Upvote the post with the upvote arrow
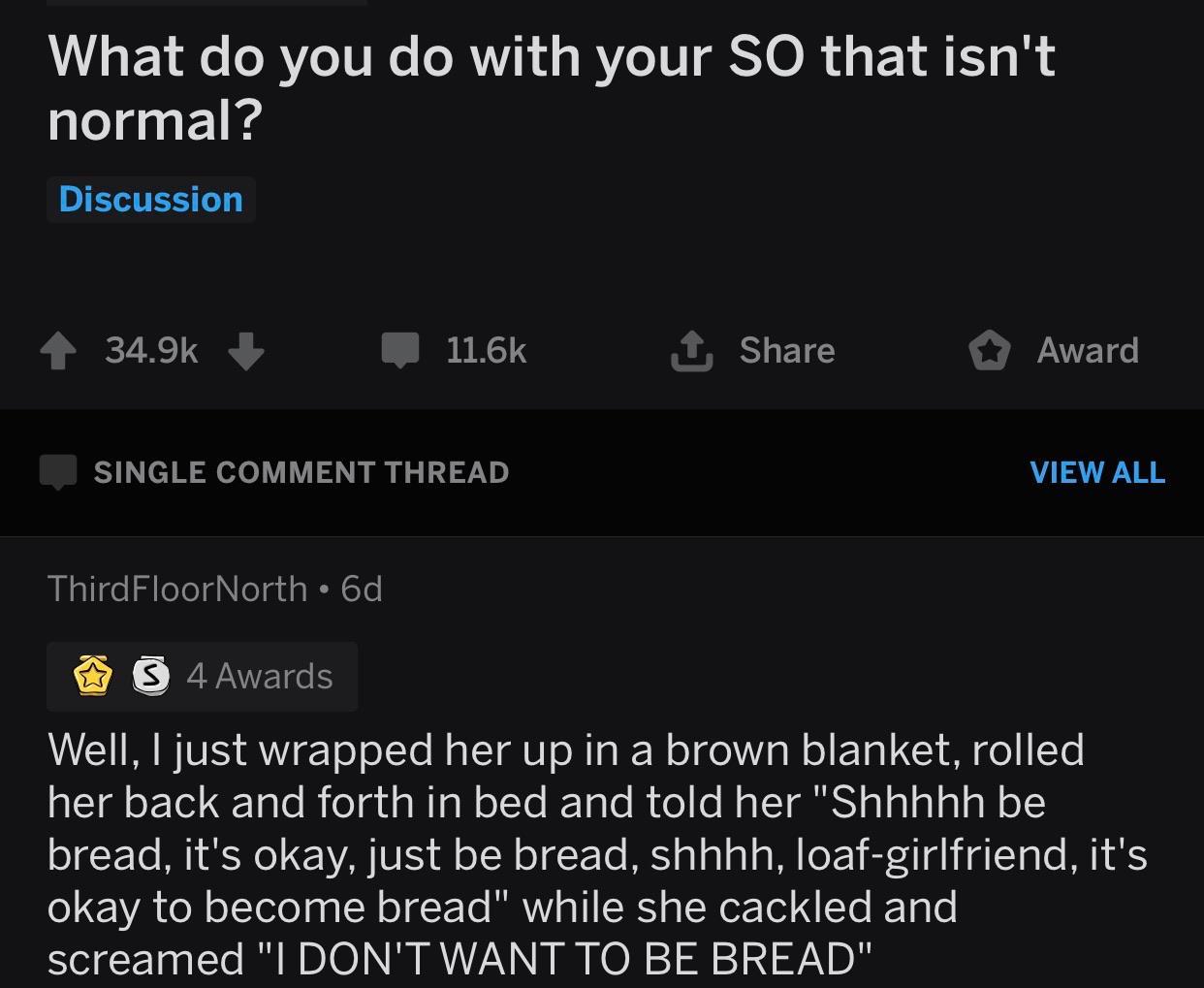1204x988 pixels. click(58, 351)
